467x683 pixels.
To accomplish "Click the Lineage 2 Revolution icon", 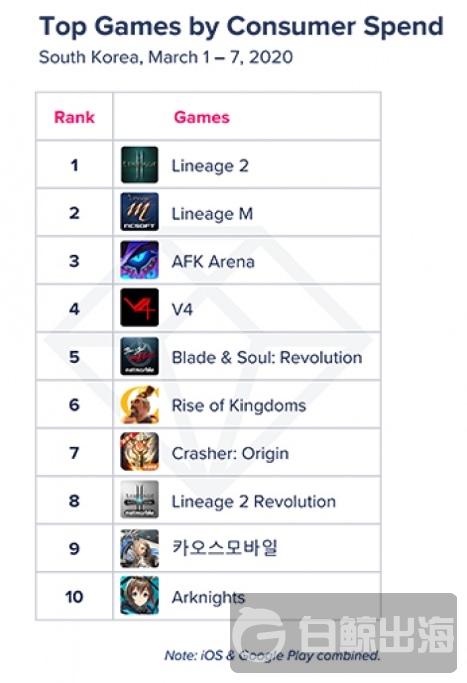I will pos(139,500).
